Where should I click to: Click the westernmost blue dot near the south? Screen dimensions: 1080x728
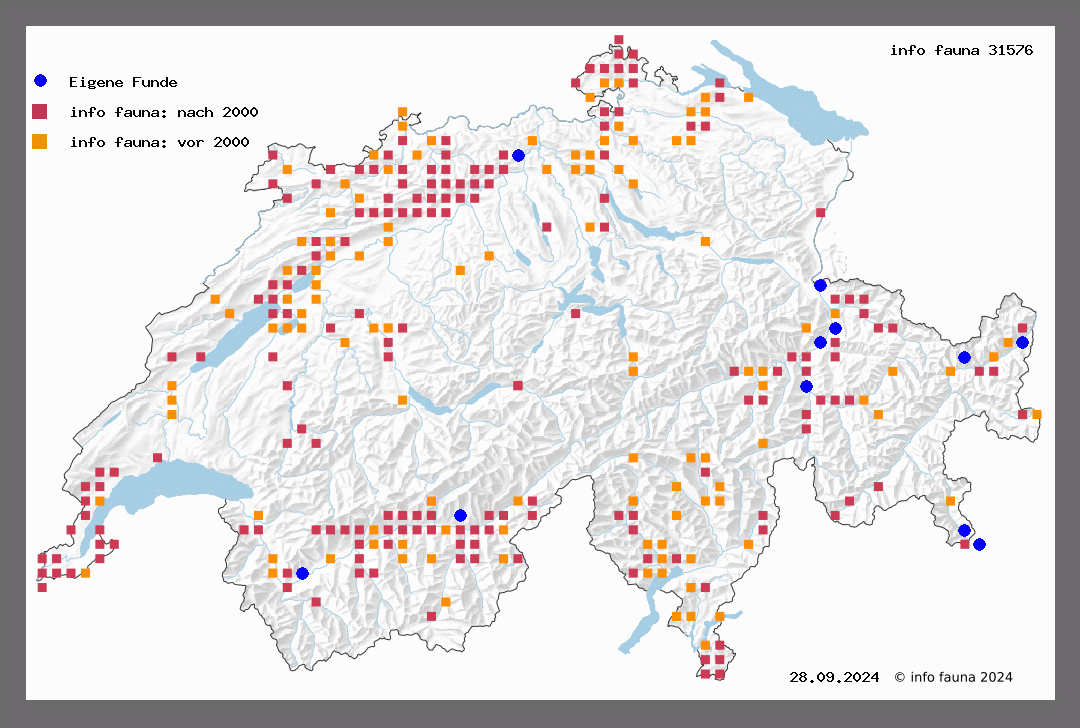[x=302, y=573]
